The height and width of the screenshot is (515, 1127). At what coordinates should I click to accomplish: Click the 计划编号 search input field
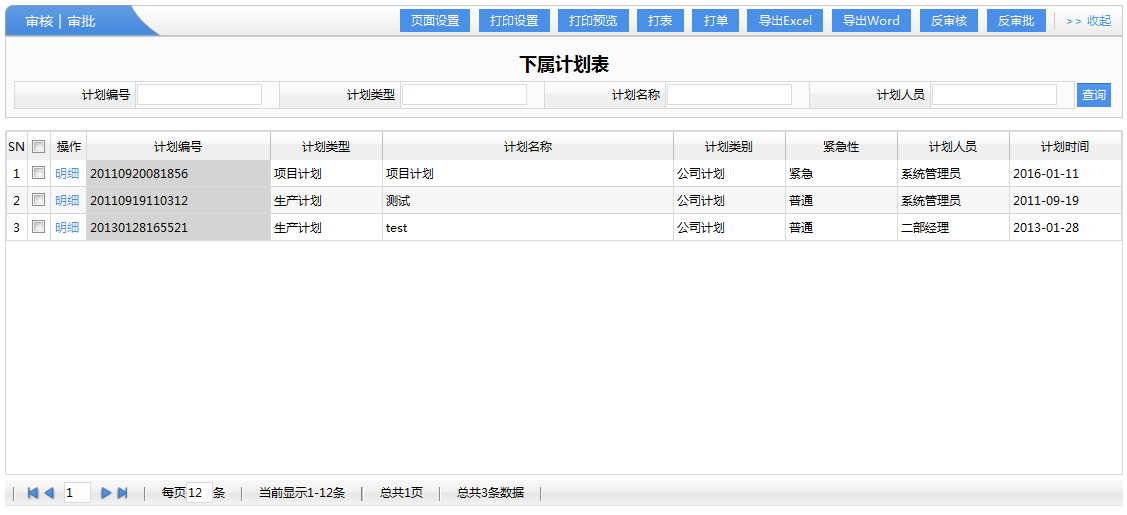199,95
